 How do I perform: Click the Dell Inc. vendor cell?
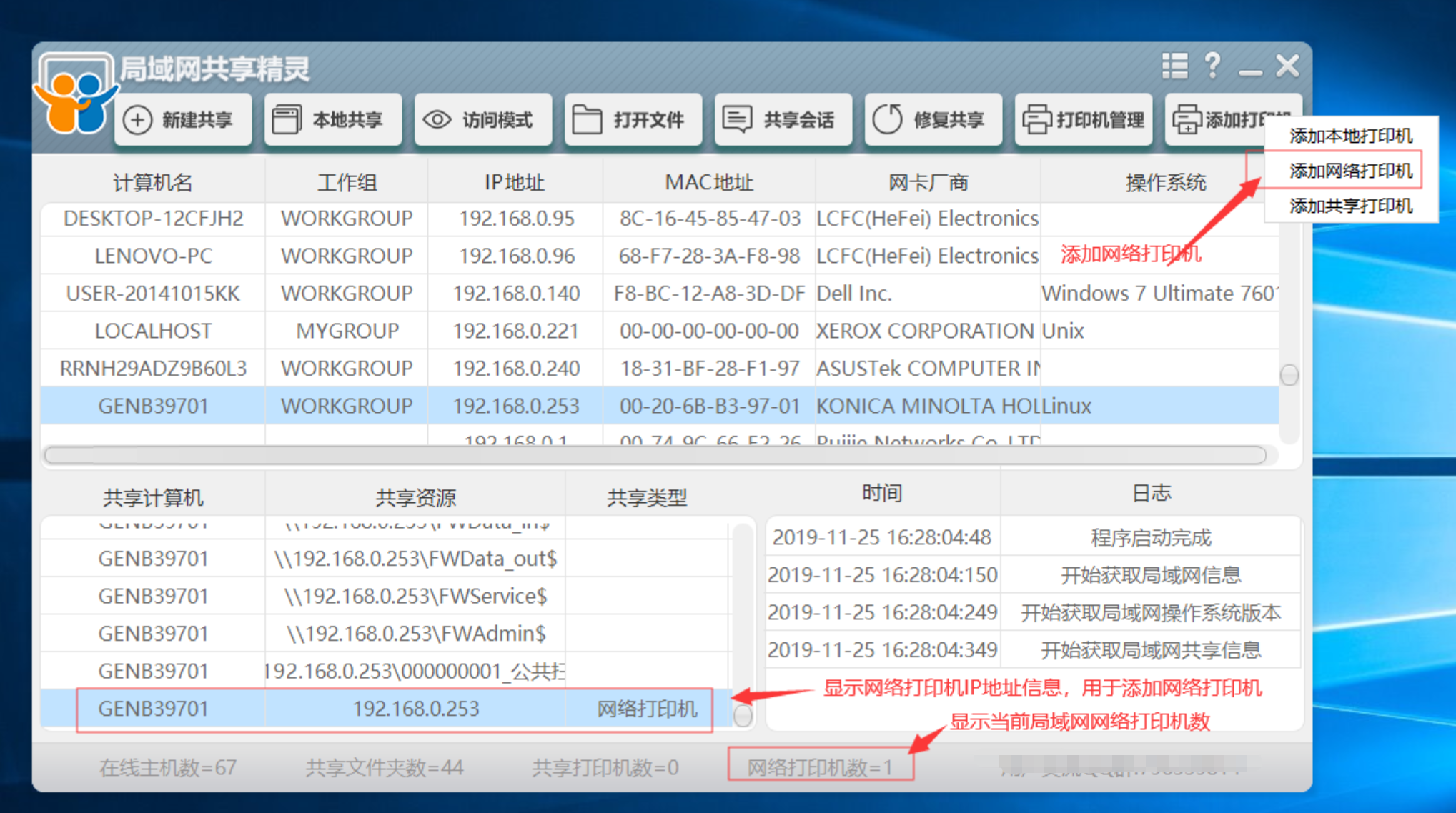(x=928, y=294)
